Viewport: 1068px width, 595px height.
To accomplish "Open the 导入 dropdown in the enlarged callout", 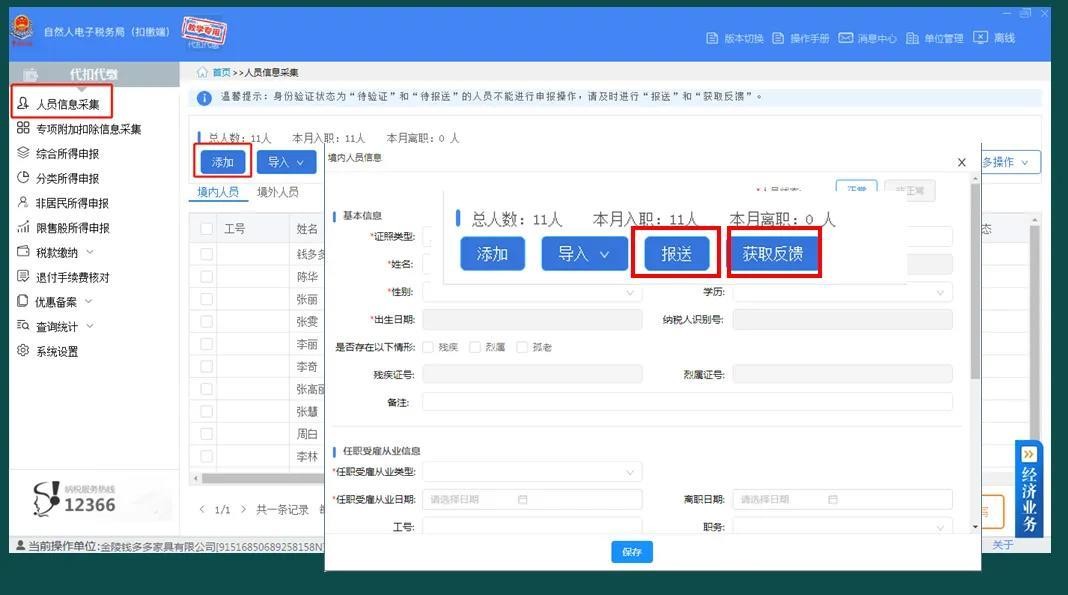I will click(x=577, y=254).
